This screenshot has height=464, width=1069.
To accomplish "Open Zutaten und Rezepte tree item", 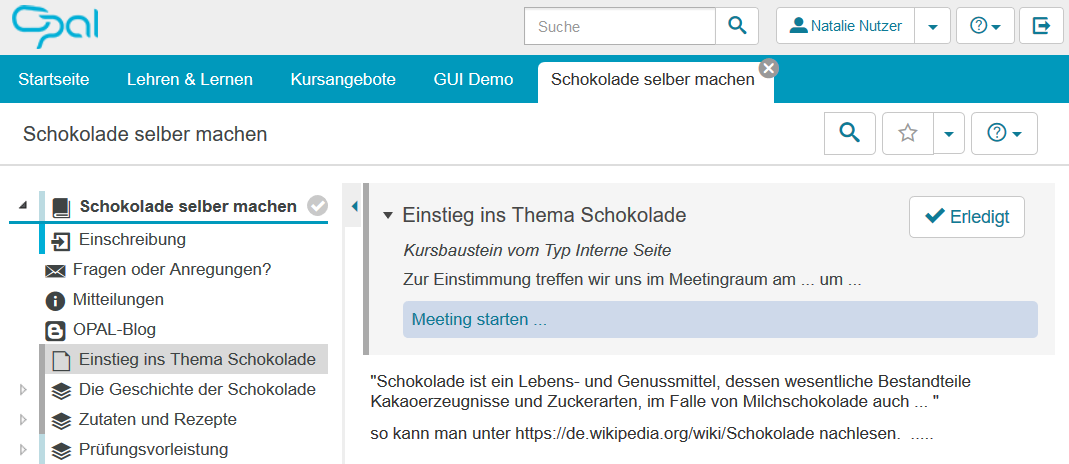I will point(158,419).
